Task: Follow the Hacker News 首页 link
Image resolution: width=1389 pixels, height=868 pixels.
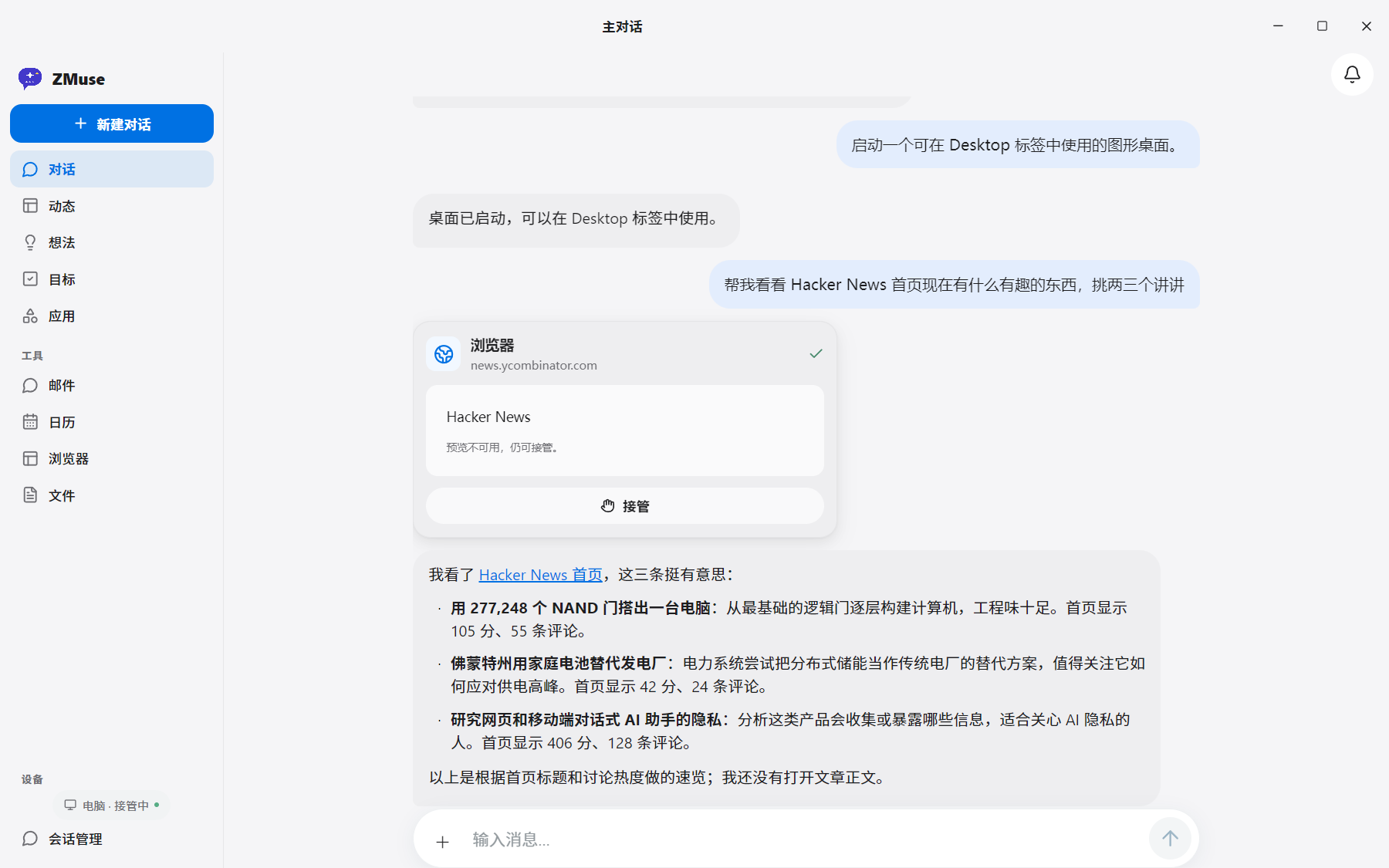Action: [x=540, y=575]
